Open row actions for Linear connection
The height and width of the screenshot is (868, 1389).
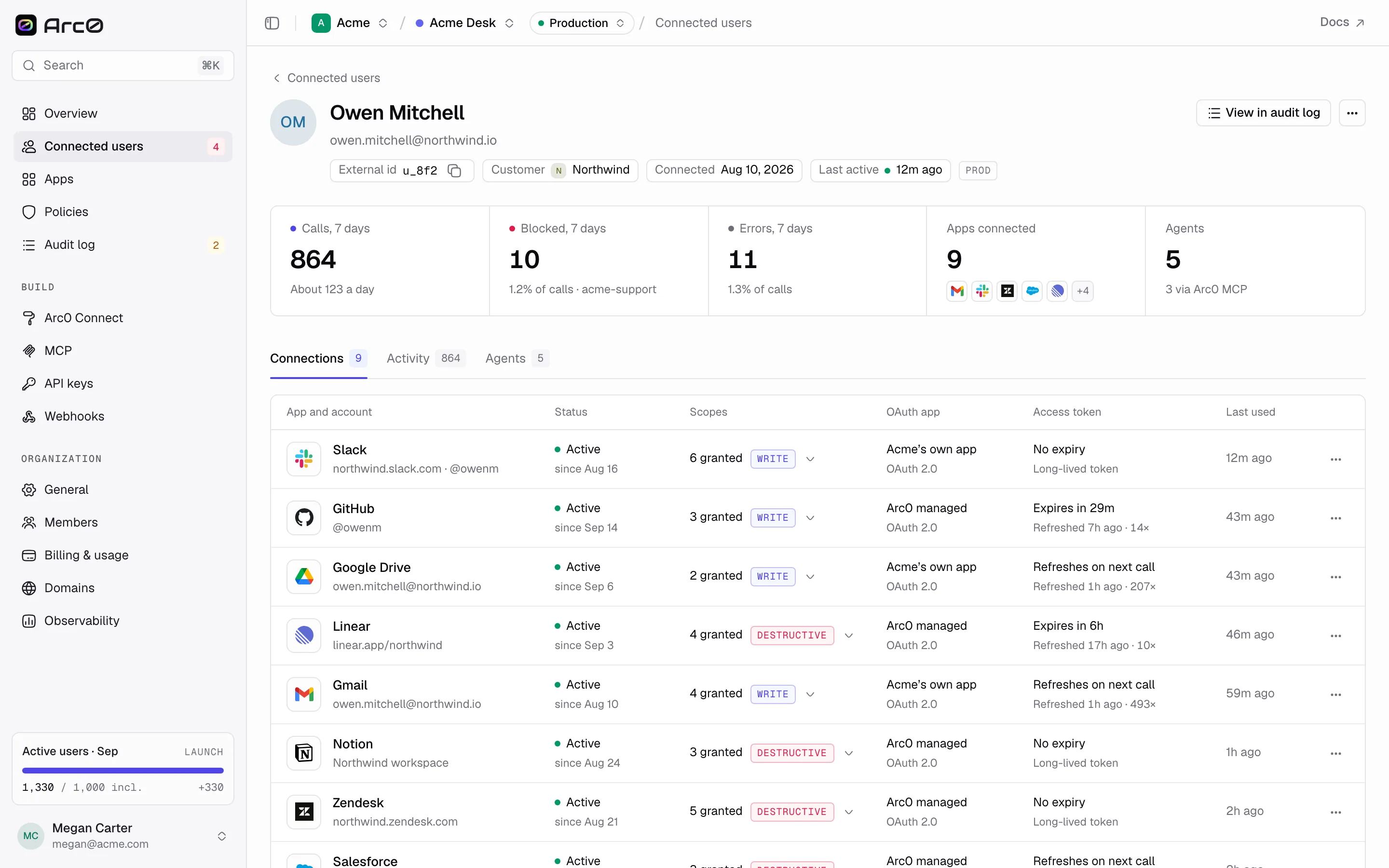tap(1335, 636)
